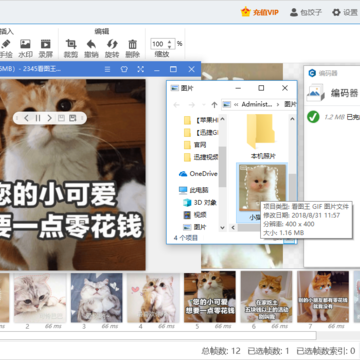Increase the zoom percentage stepper

pos(170,42)
